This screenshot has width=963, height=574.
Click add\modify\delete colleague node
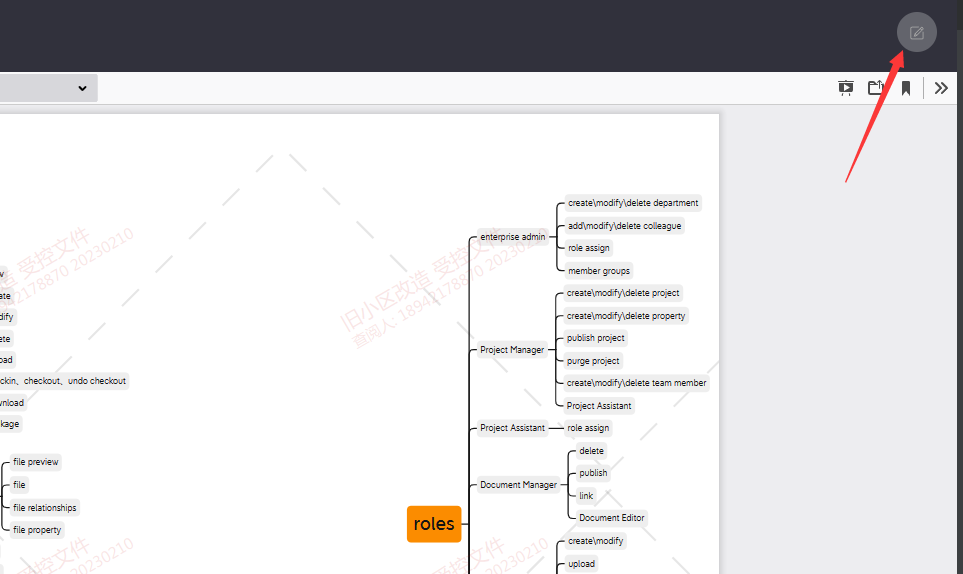coord(624,226)
